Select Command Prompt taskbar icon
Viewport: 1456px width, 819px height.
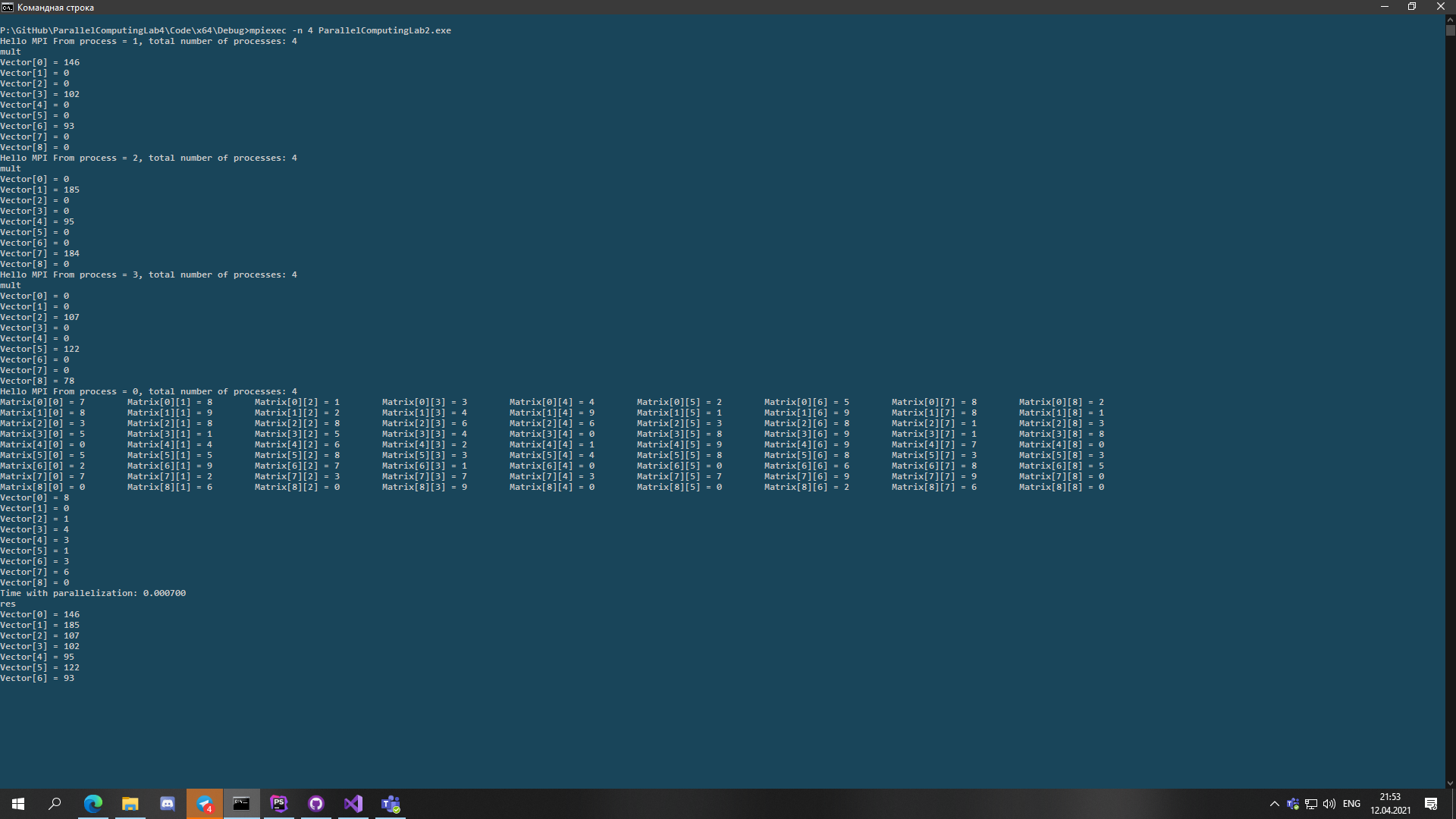(x=241, y=804)
